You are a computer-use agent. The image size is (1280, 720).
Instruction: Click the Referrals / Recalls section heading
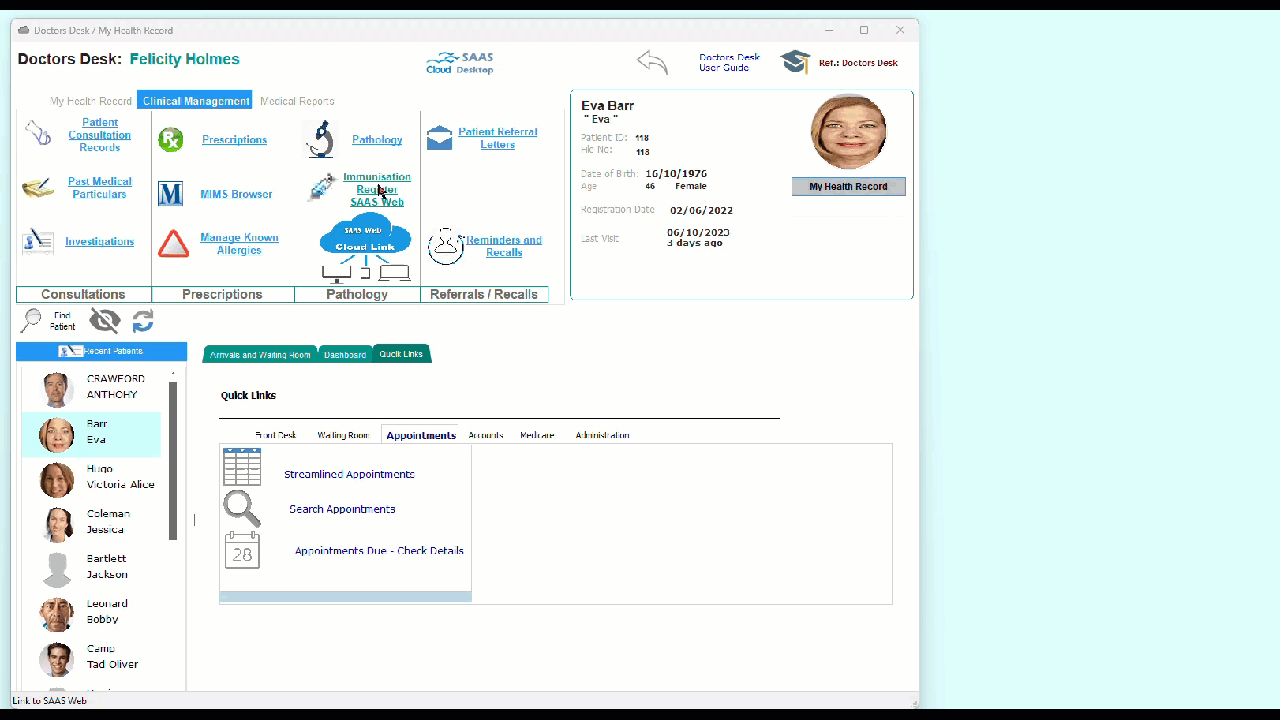(484, 295)
